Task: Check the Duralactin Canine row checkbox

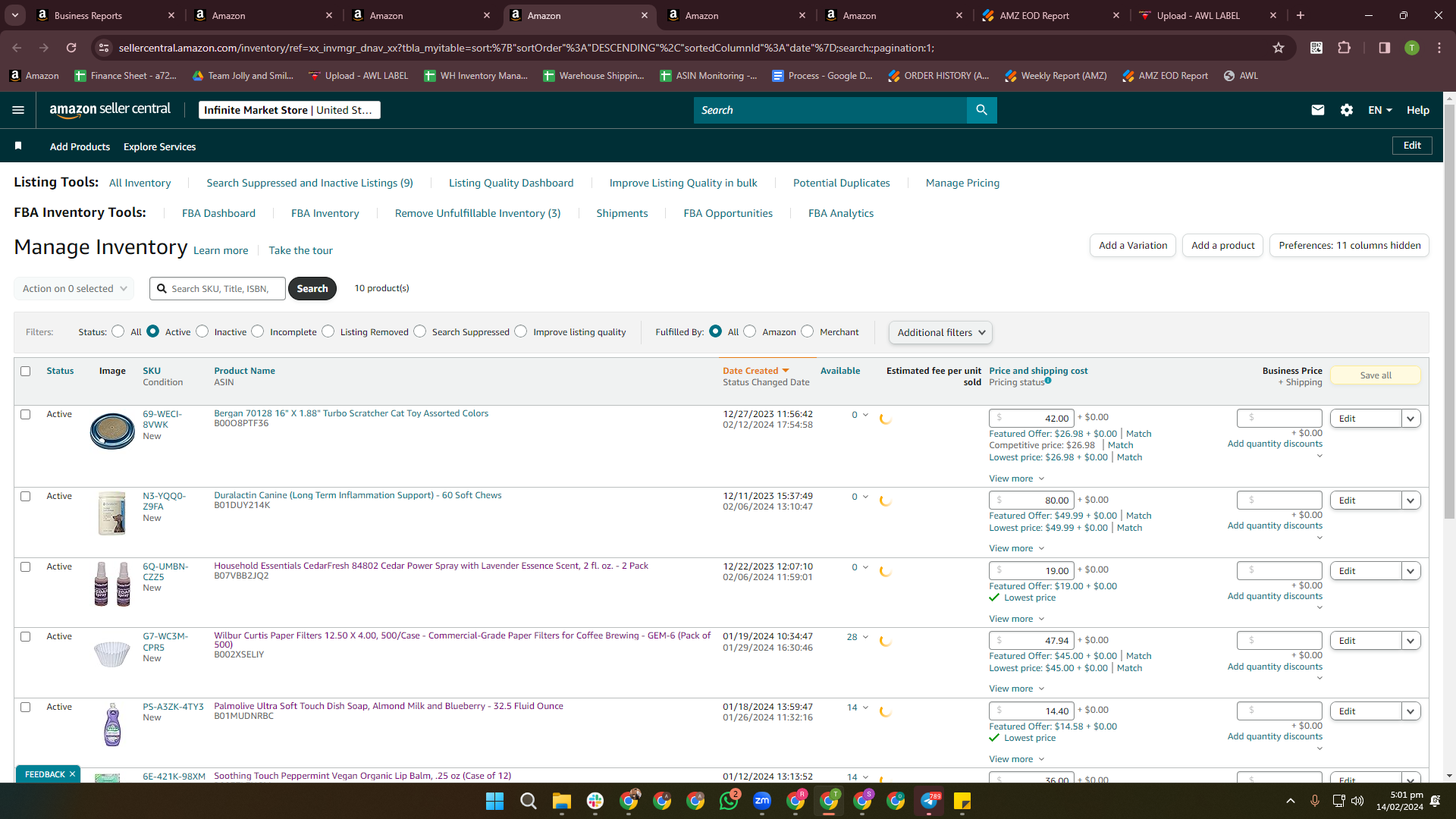Action: coord(26,496)
